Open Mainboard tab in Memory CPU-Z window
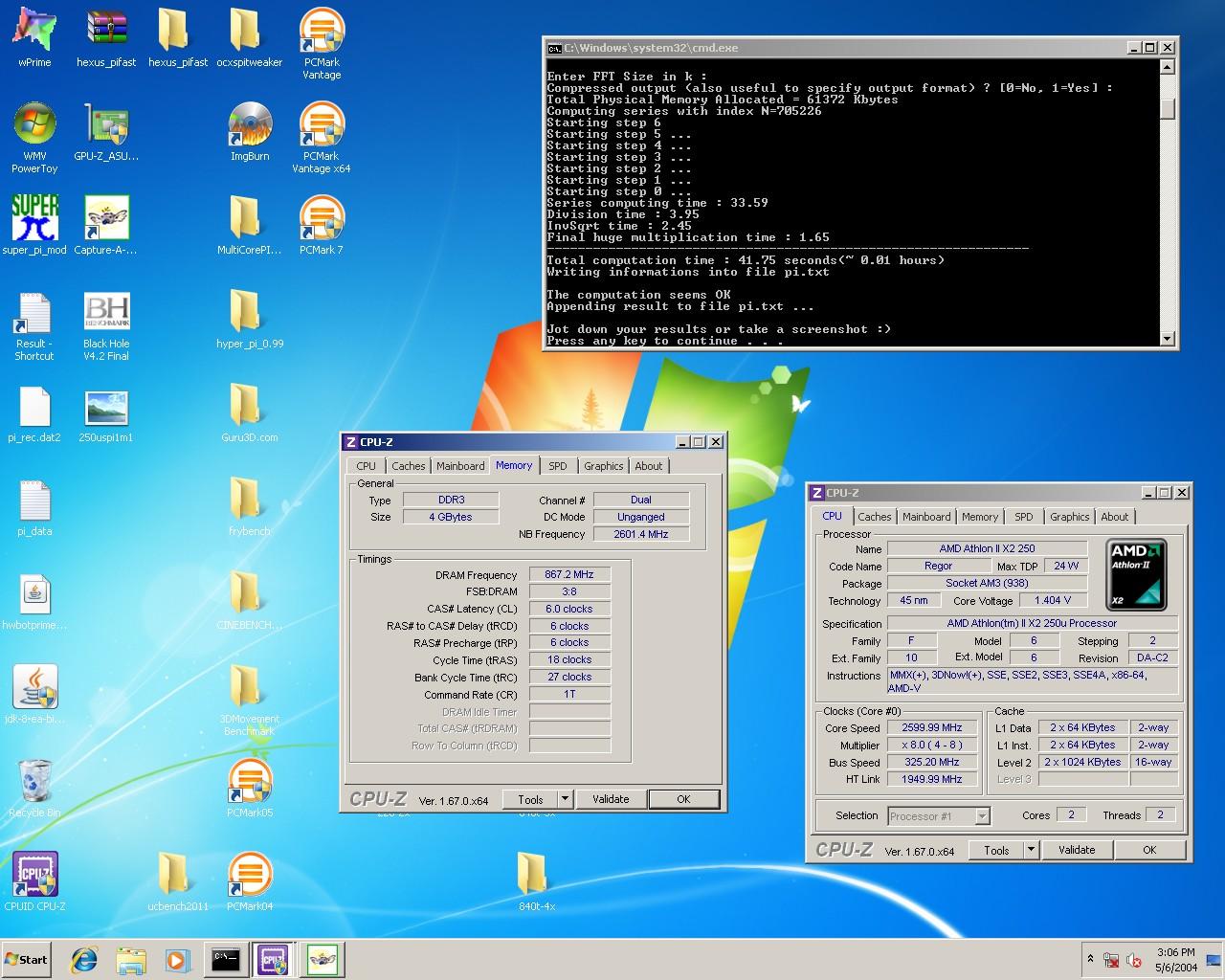 click(x=460, y=466)
